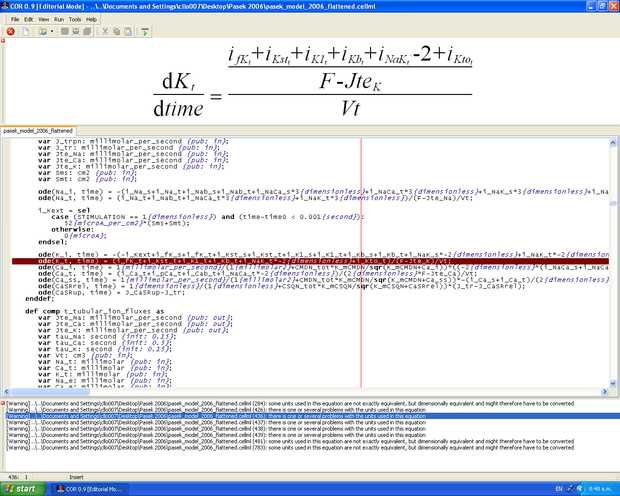Run the model with green arrow icon
The width and height of the screenshot is (620, 496).
coord(145,32)
